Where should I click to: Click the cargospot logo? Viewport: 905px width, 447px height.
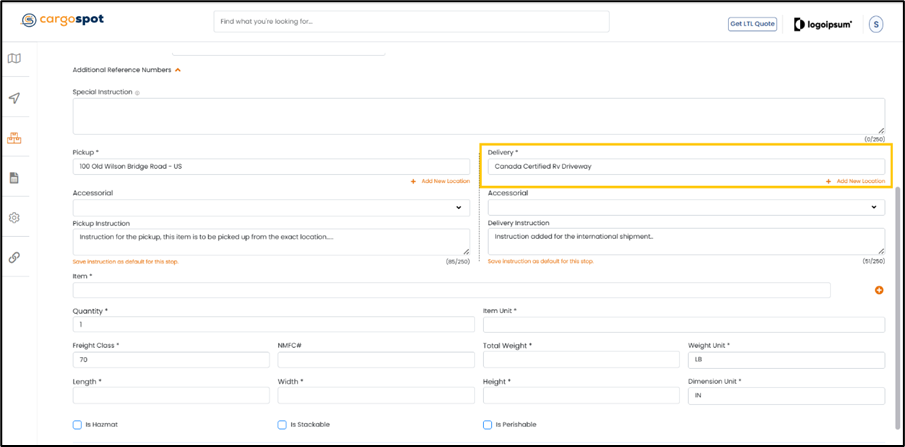point(62,20)
